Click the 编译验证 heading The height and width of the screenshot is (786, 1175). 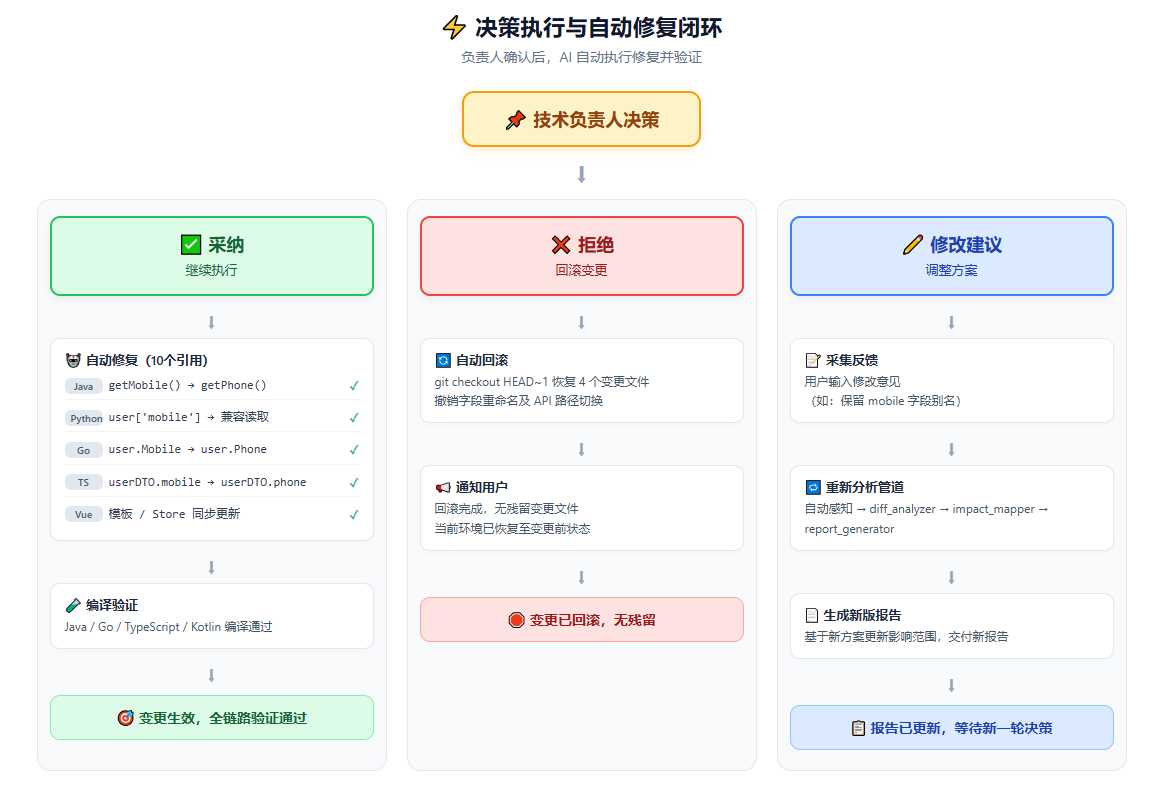tap(112, 605)
